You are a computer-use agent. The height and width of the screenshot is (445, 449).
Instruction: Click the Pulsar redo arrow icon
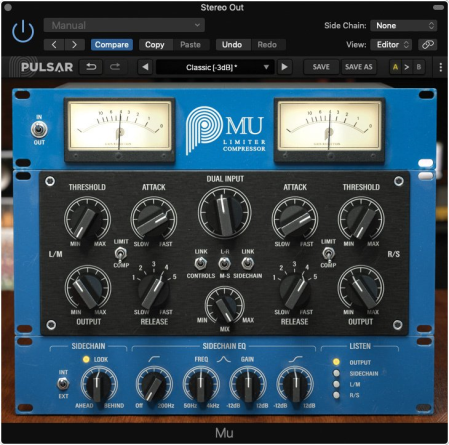(115, 67)
